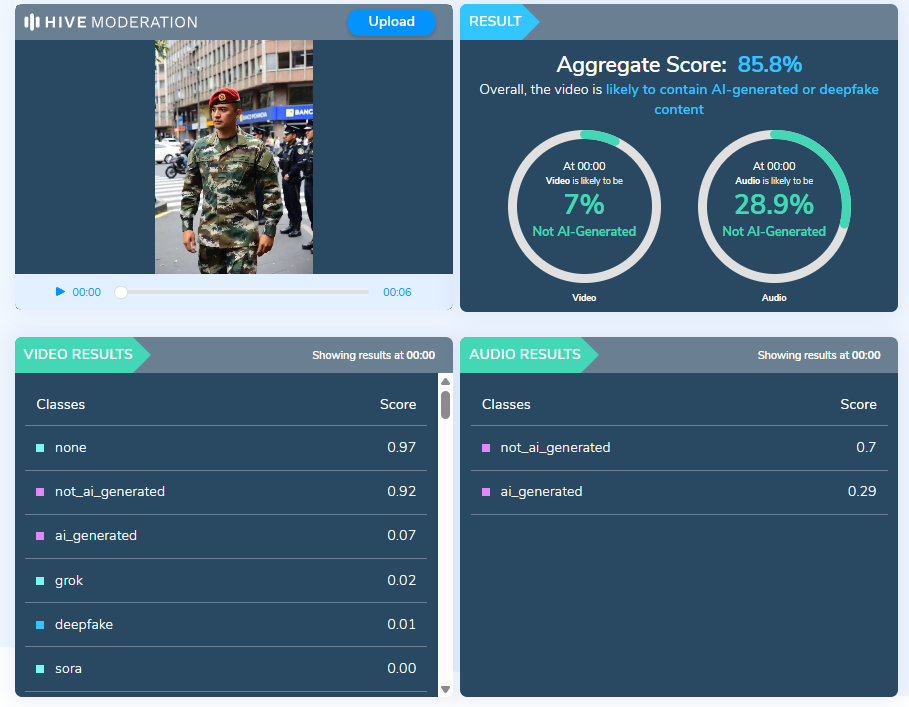Click the square icon beside the 'sora' class

(40, 668)
